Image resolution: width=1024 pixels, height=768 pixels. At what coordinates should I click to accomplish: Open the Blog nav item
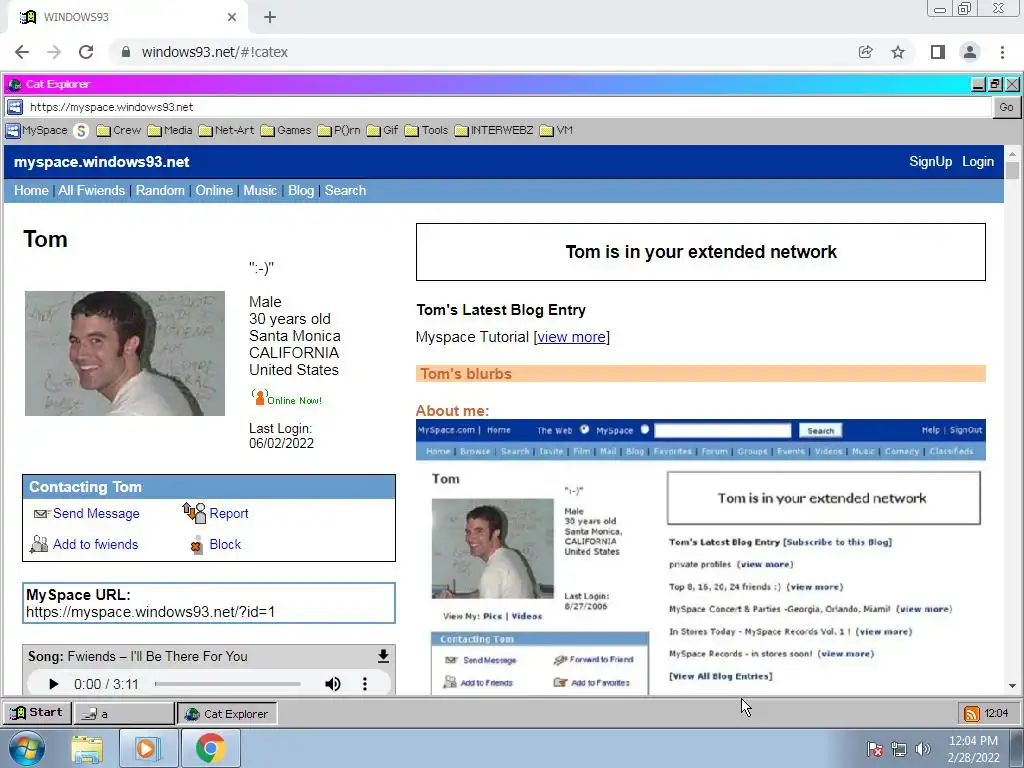(301, 191)
